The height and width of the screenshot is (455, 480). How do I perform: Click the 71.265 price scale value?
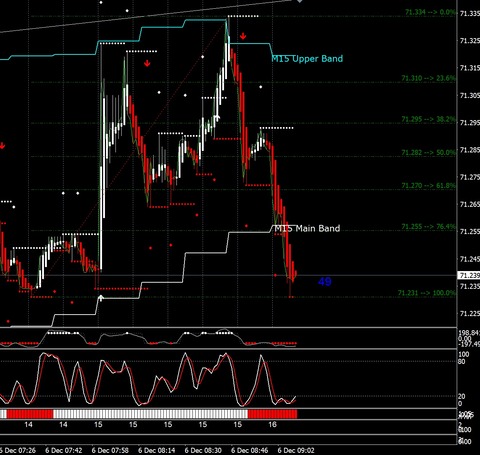[470, 204]
